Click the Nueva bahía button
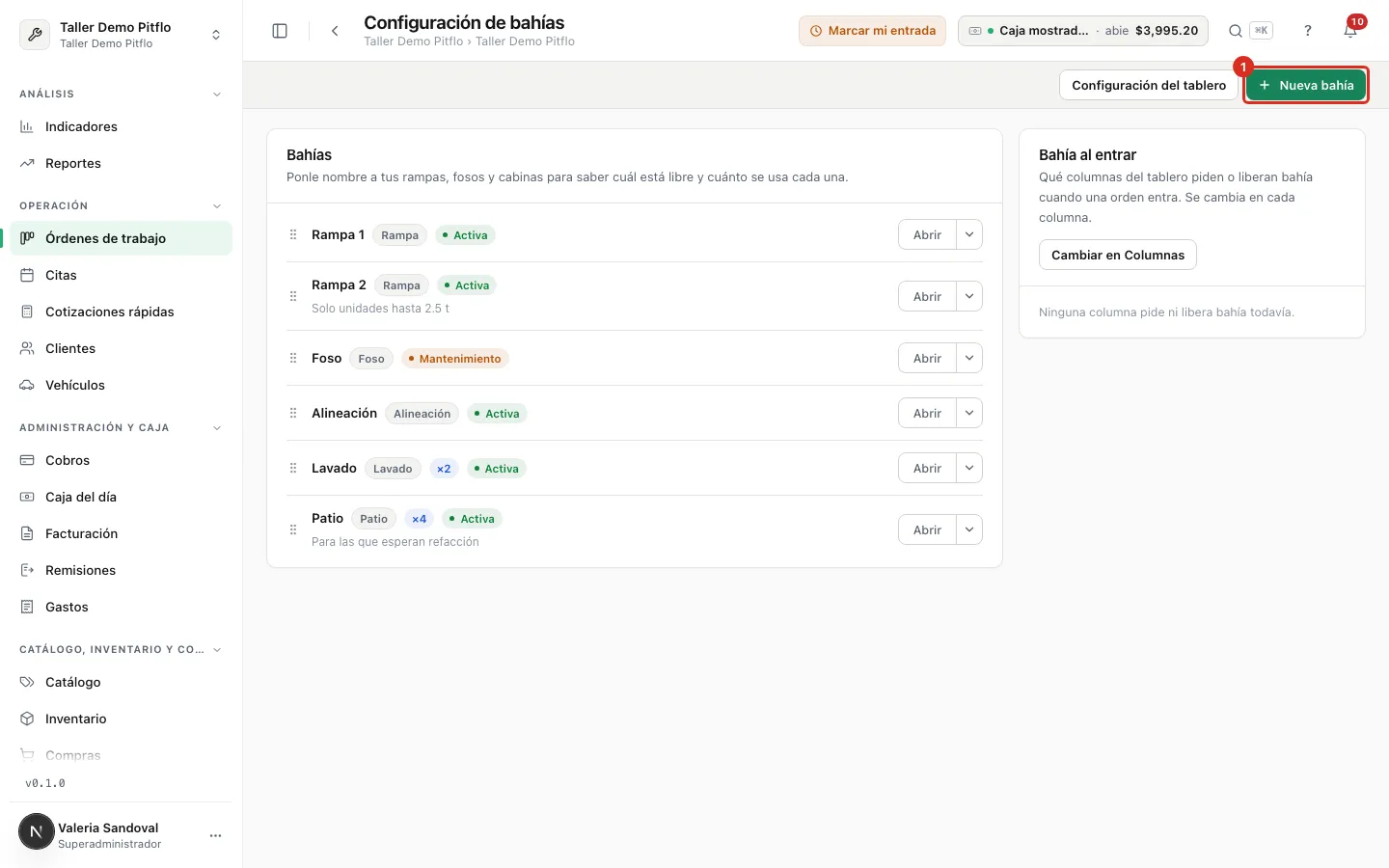The width and height of the screenshot is (1389, 868). [x=1306, y=85]
